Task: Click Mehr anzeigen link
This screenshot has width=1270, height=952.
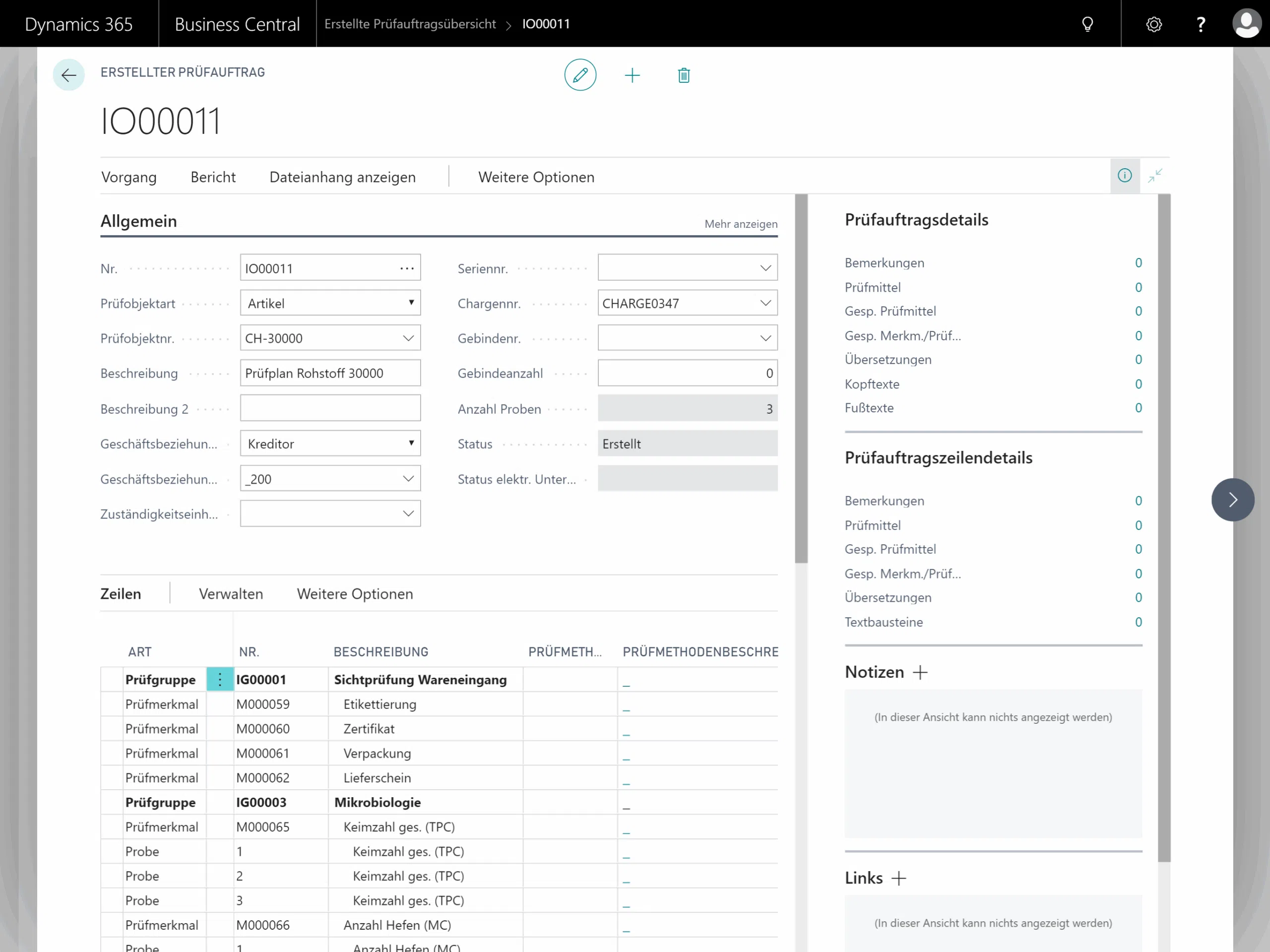Action: (741, 224)
